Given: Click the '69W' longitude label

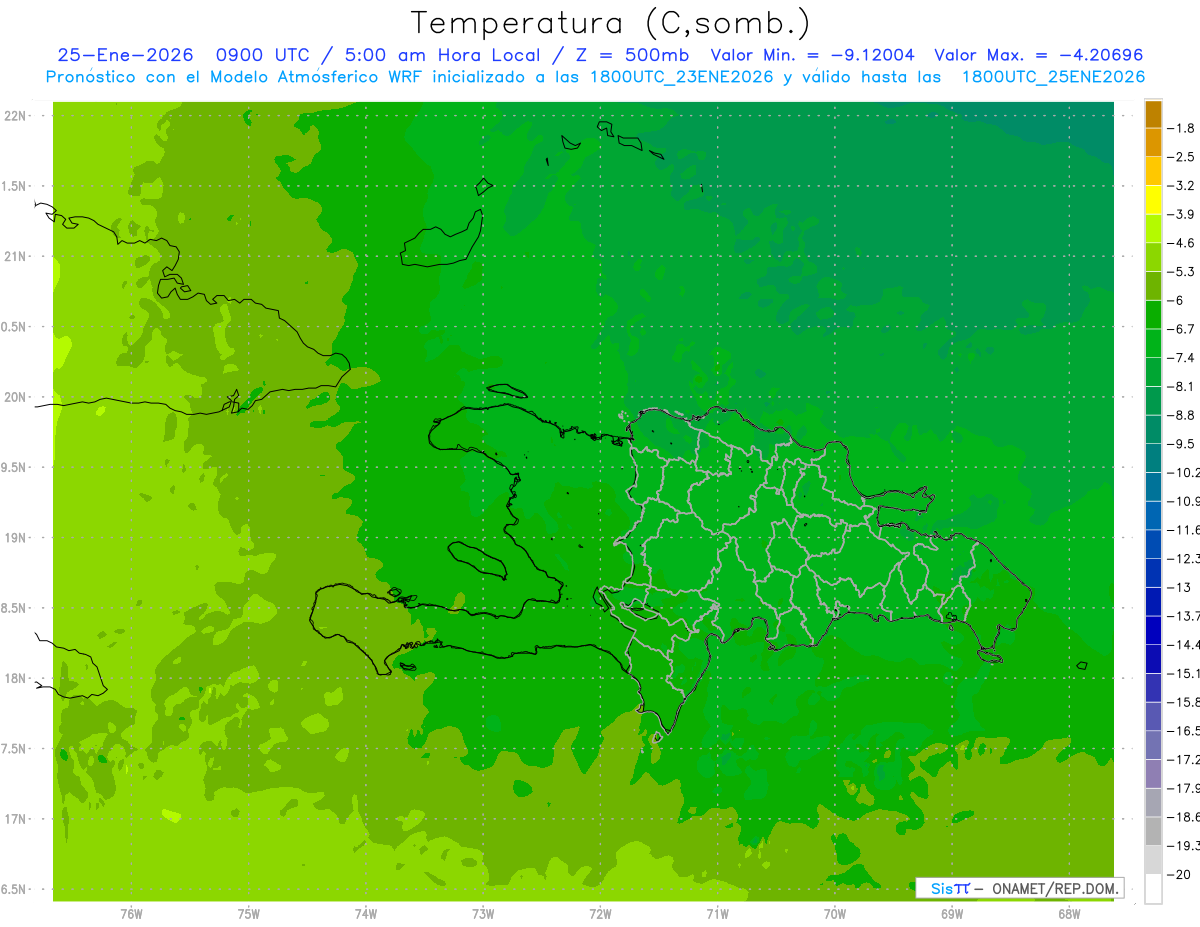Looking at the screenshot, I should point(952,914).
